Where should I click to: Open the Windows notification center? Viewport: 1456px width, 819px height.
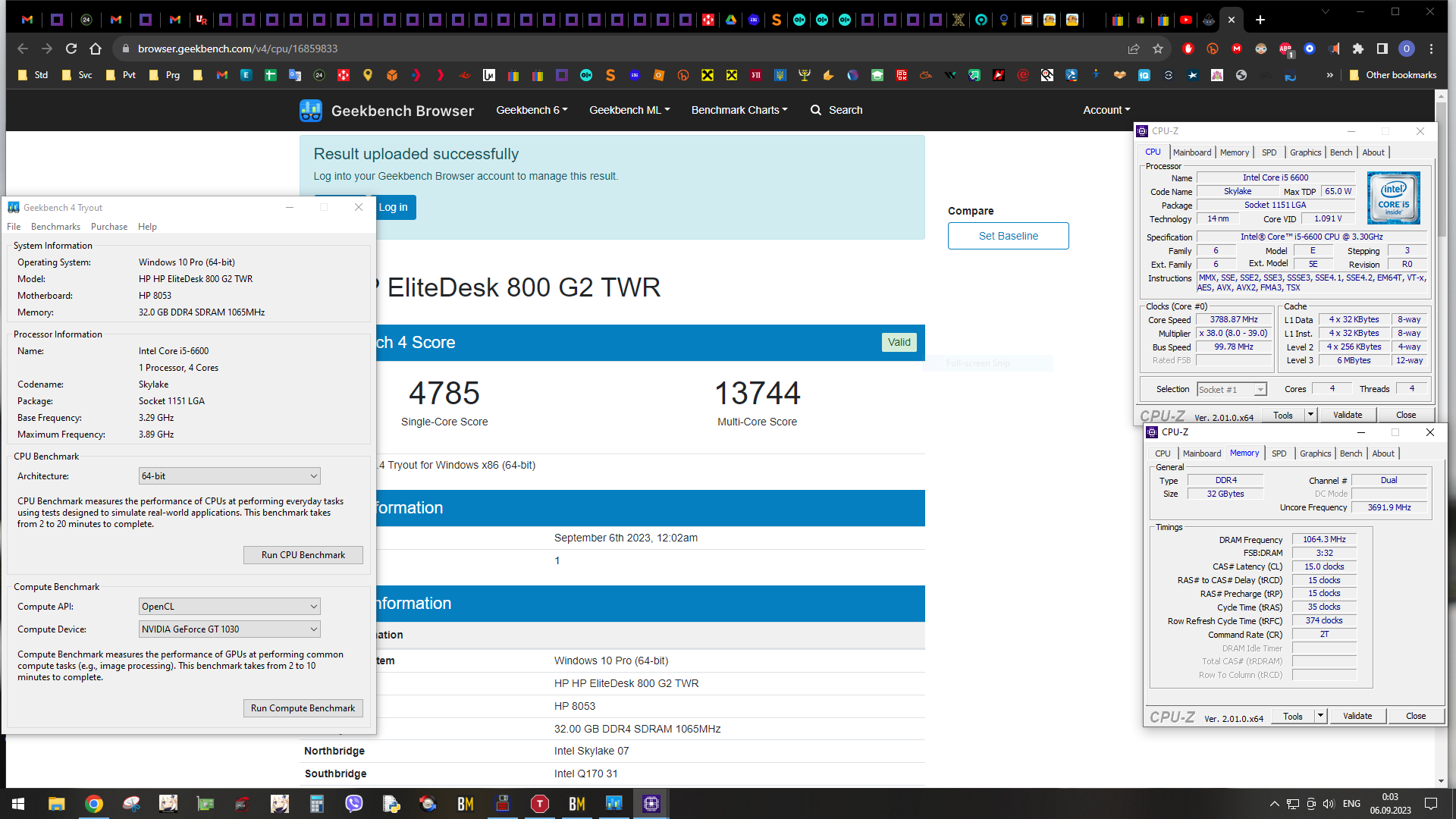[x=1431, y=804]
